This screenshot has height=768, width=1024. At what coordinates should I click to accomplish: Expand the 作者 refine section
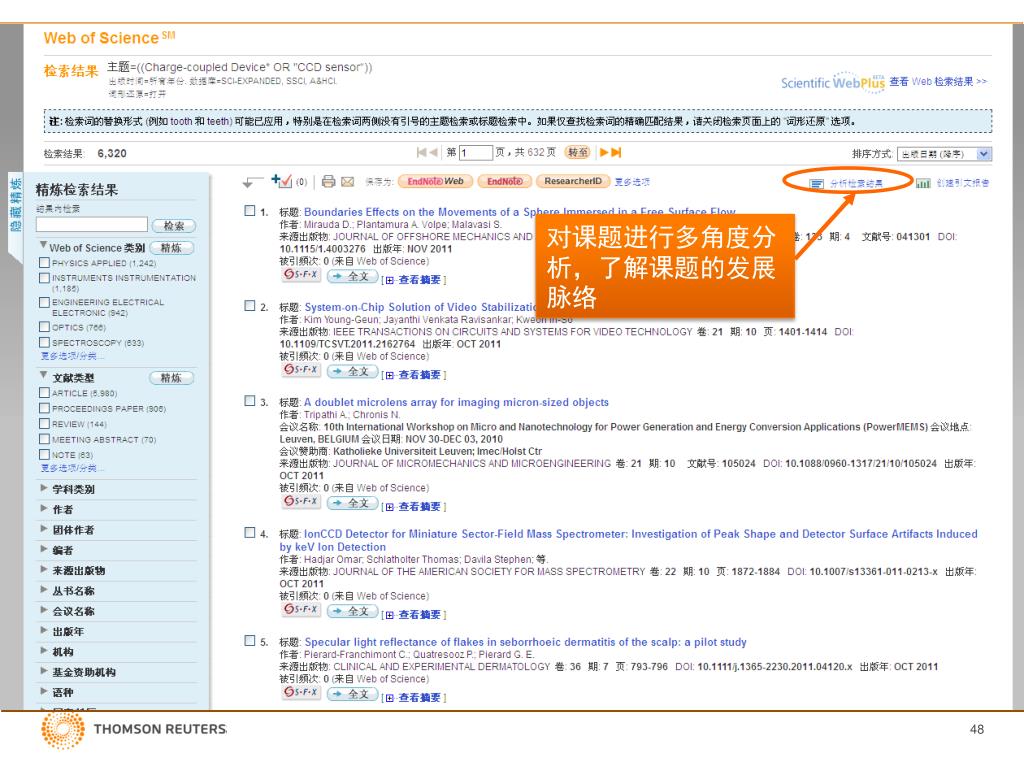point(43,508)
